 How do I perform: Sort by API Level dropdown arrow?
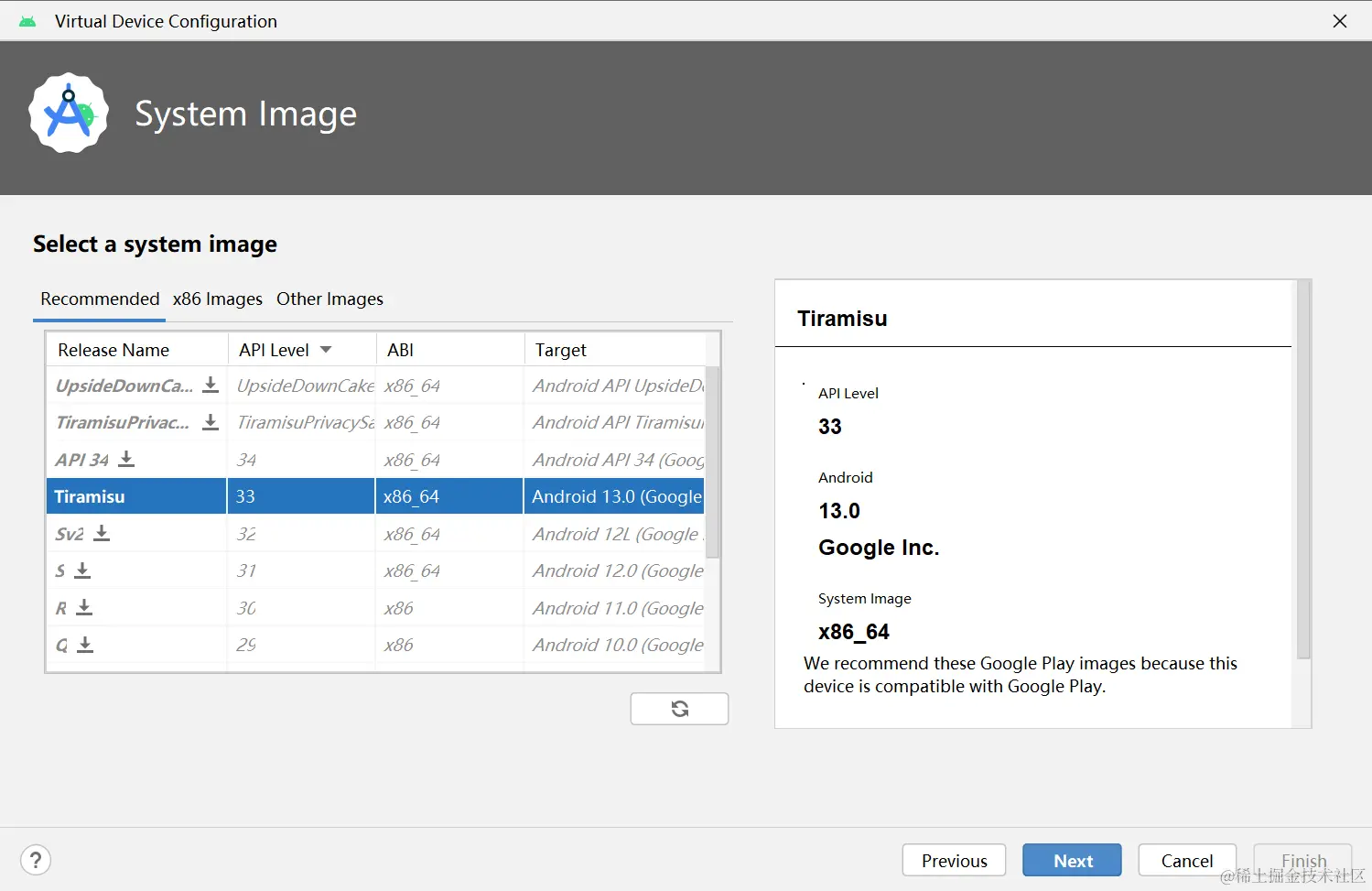(x=326, y=350)
